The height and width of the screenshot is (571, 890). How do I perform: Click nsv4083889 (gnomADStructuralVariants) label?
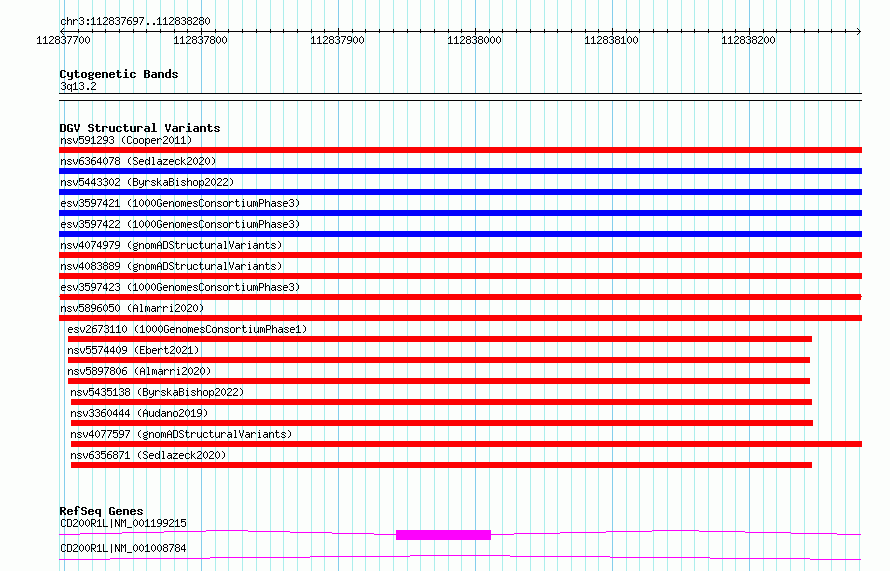[x=171, y=266]
